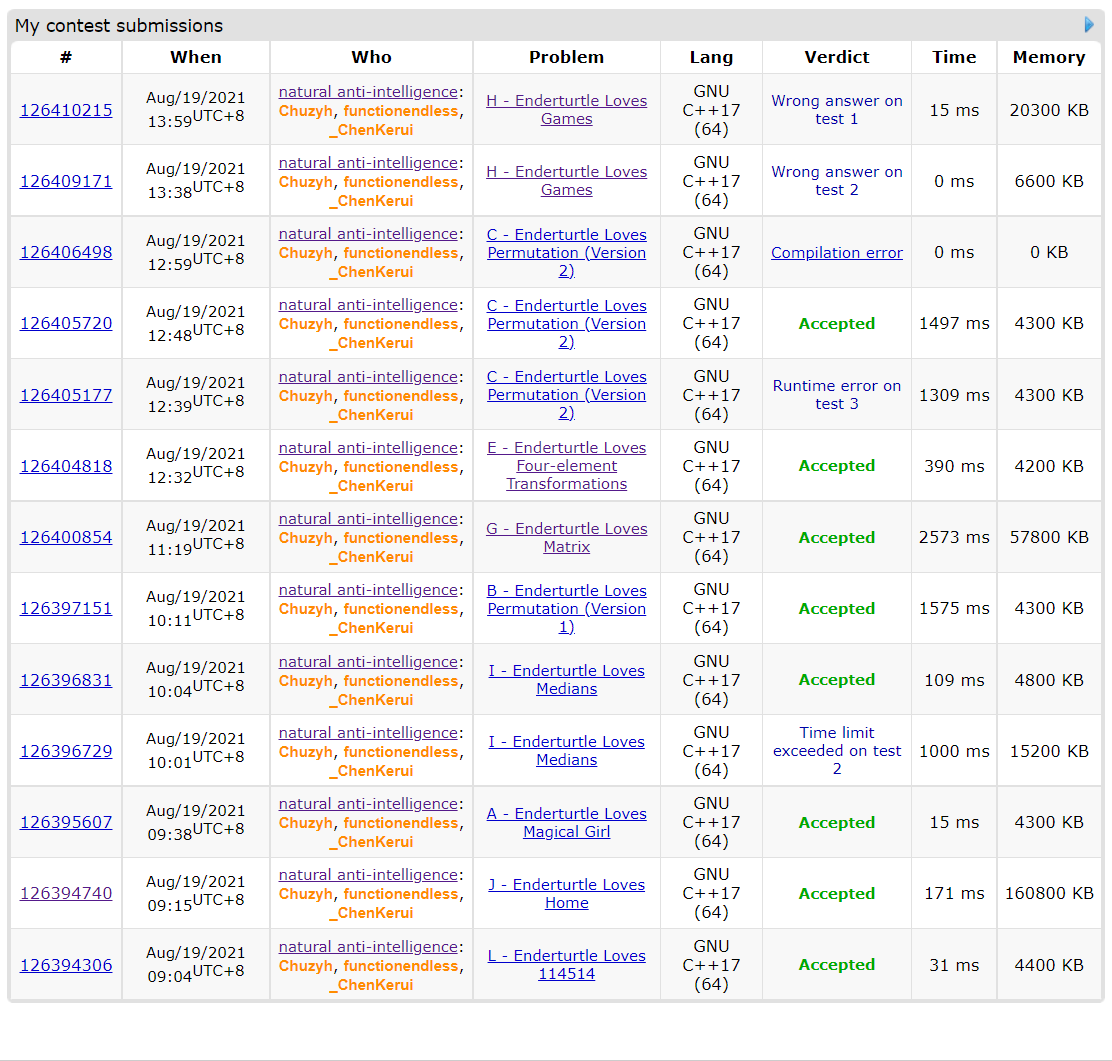Open functionendless profile in row 126405720
The image size is (1112, 1061).
(400, 324)
